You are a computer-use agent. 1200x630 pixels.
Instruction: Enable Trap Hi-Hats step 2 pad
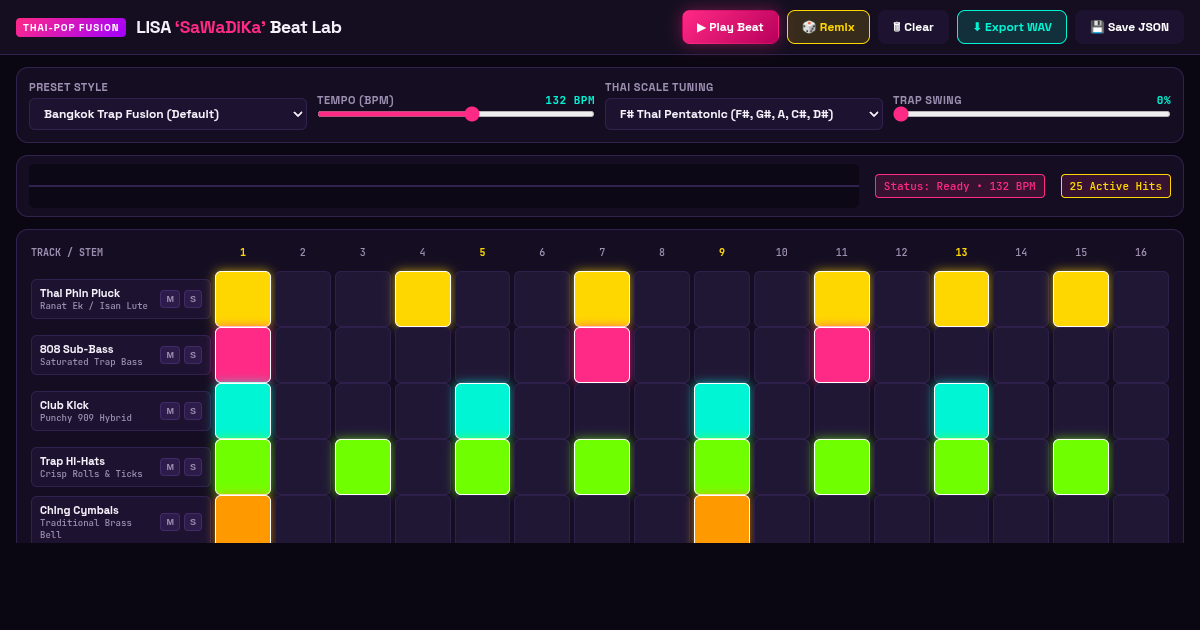coord(303,467)
